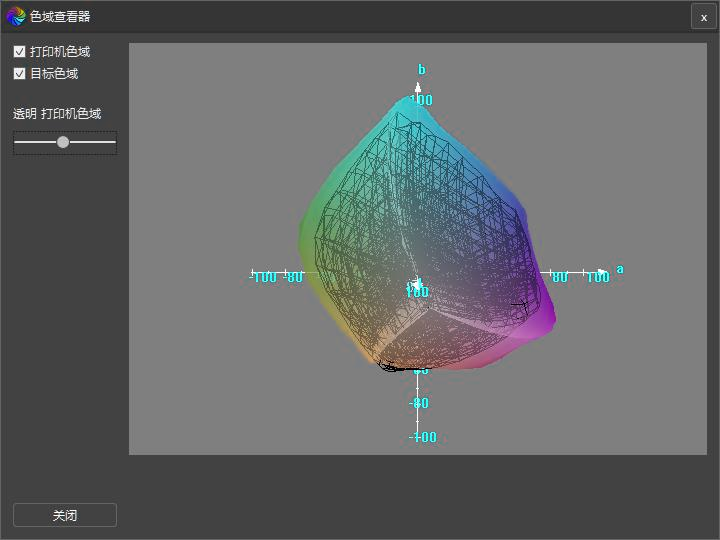Click the -100 label at bottom of vertical axis
This screenshot has height=540, width=720.
[422, 437]
